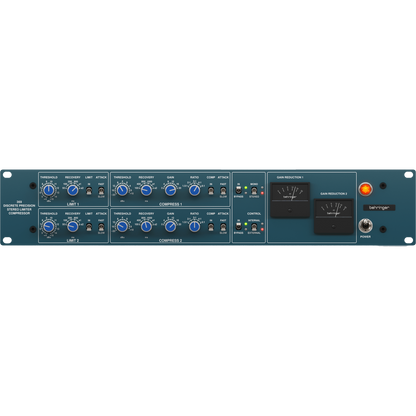
Task: Flip the Compress 2 Attack Fast/Slow switch
Action: pyautogui.click(x=223, y=227)
